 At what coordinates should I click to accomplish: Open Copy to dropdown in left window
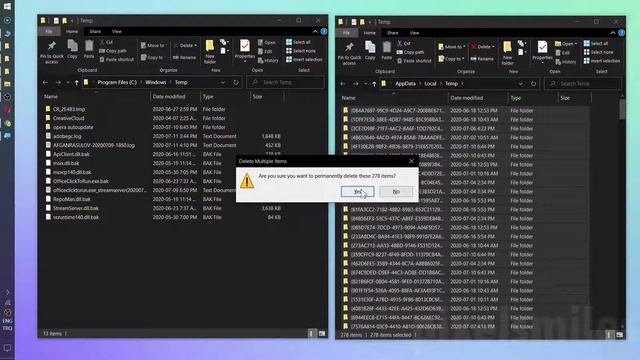coord(152,58)
